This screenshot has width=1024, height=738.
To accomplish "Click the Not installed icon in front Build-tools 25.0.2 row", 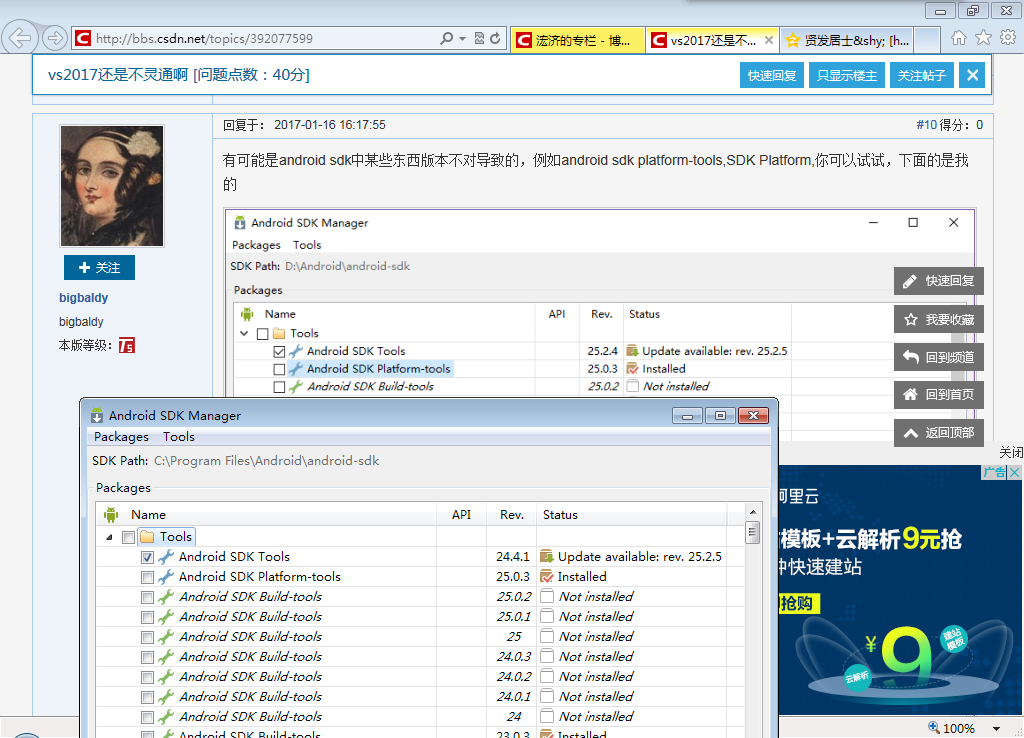I will pos(547,596).
